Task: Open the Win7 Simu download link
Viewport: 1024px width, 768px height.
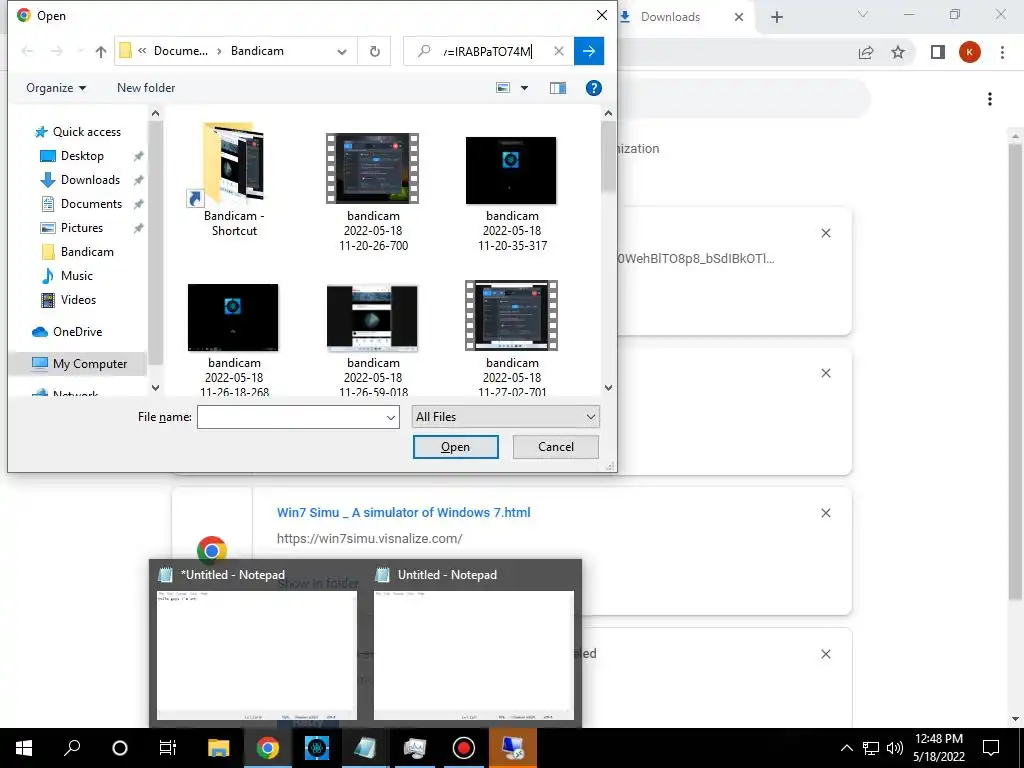Action: point(404,513)
